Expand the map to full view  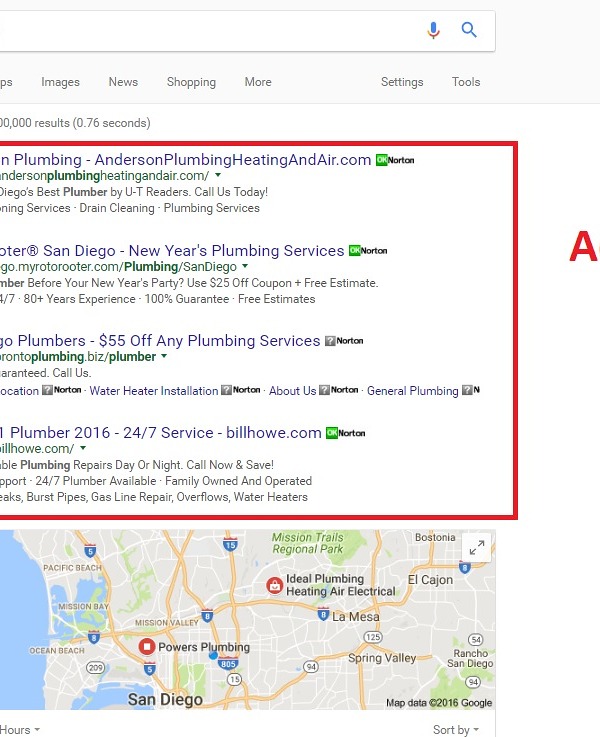(476, 548)
